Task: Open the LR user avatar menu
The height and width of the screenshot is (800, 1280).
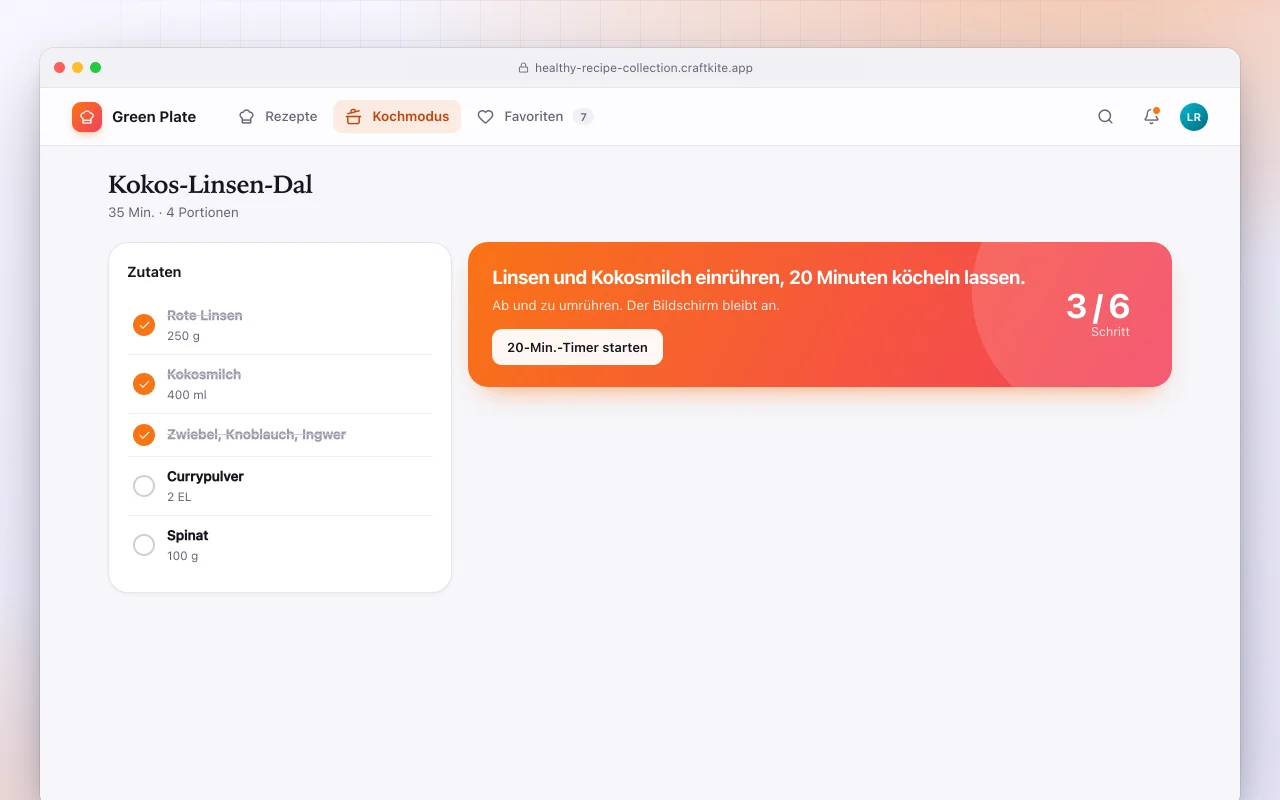Action: coord(1194,117)
